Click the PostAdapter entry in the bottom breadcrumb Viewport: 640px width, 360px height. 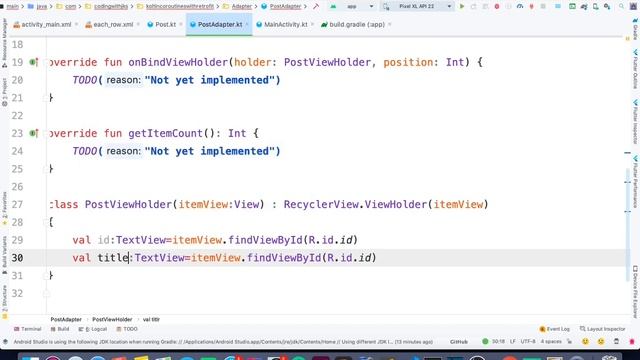coord(66,320)
